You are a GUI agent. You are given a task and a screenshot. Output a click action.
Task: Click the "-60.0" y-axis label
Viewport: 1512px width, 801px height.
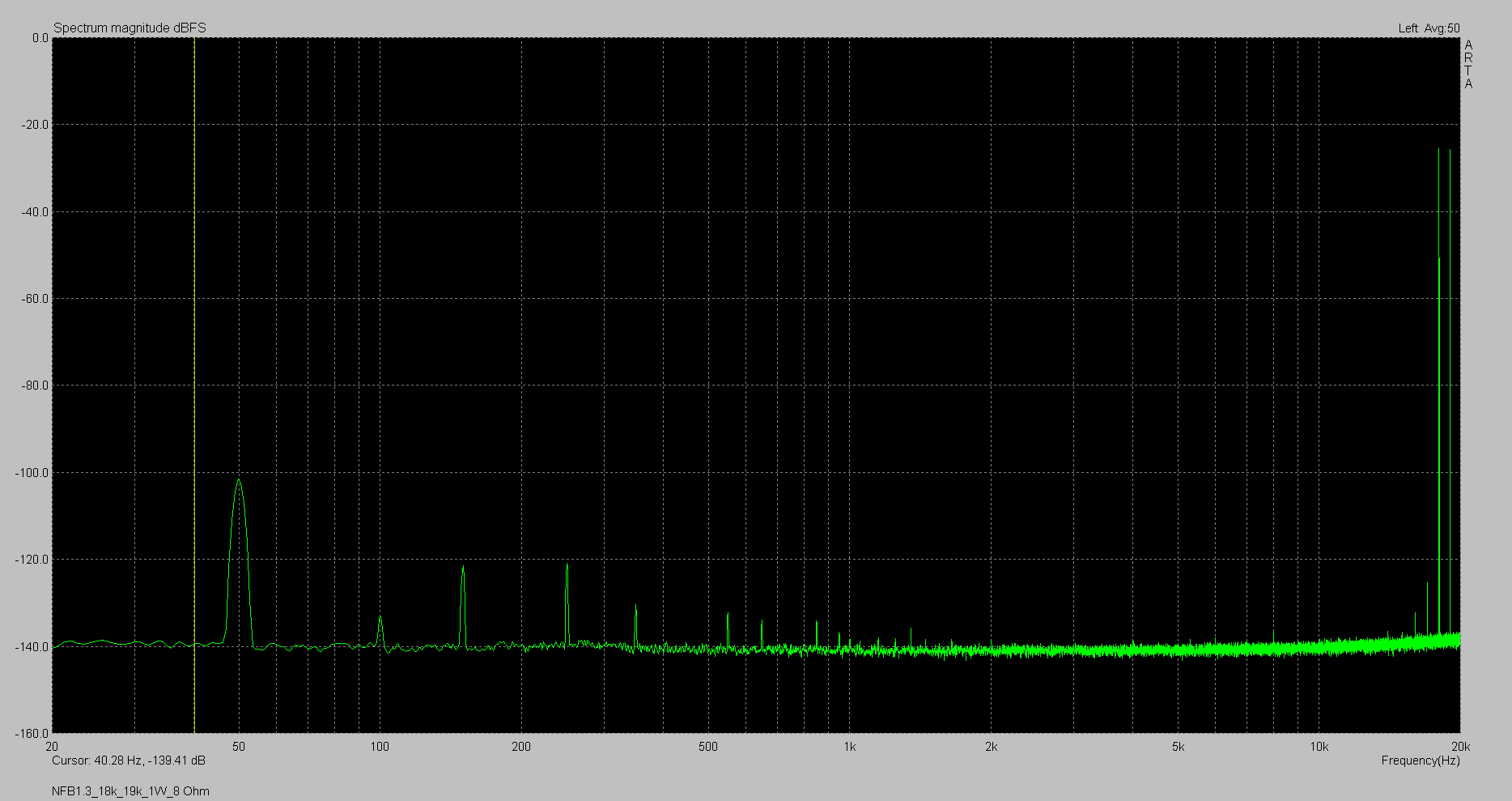pos(34,299)
